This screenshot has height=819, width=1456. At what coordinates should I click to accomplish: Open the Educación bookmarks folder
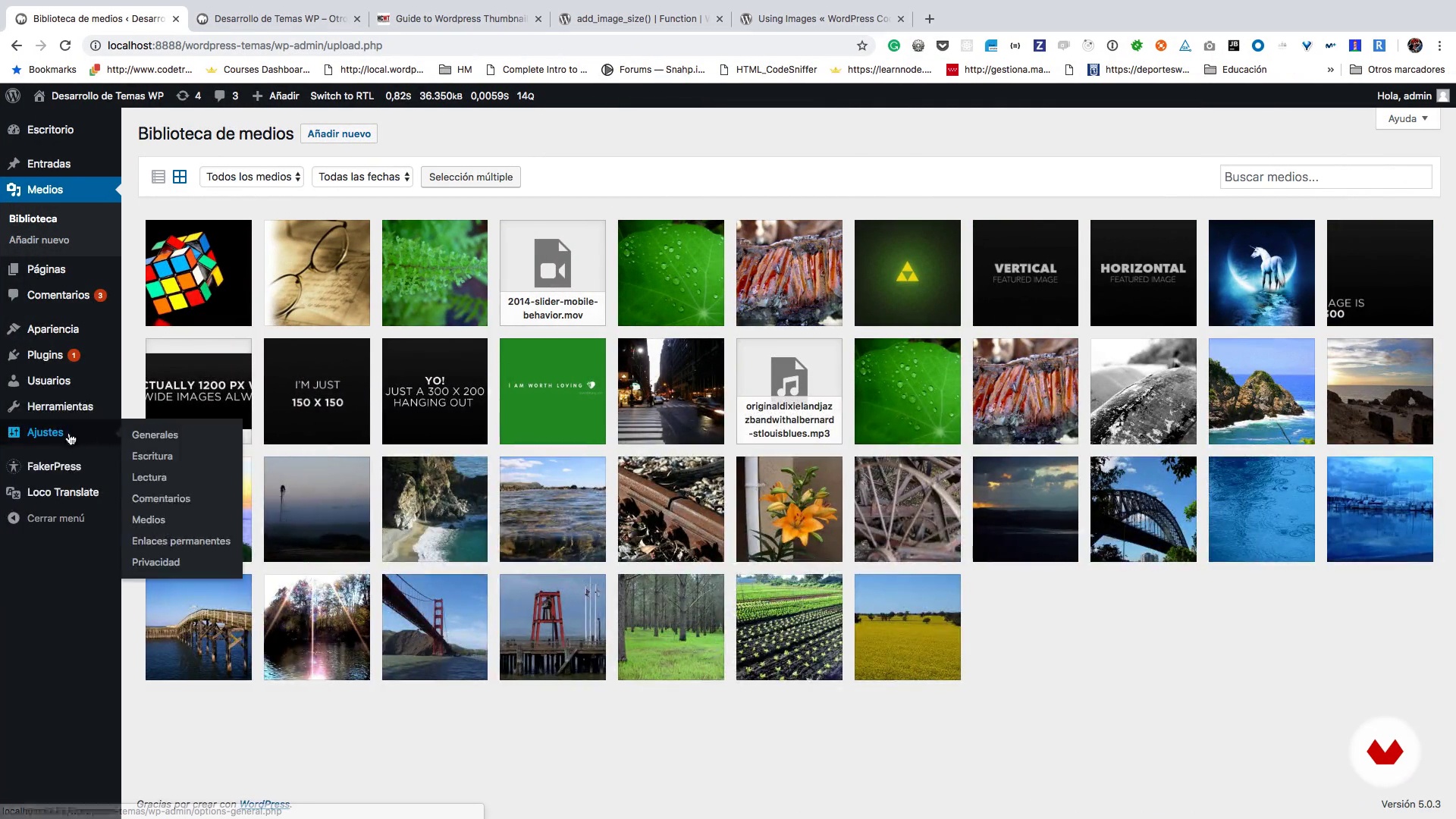1235,70
